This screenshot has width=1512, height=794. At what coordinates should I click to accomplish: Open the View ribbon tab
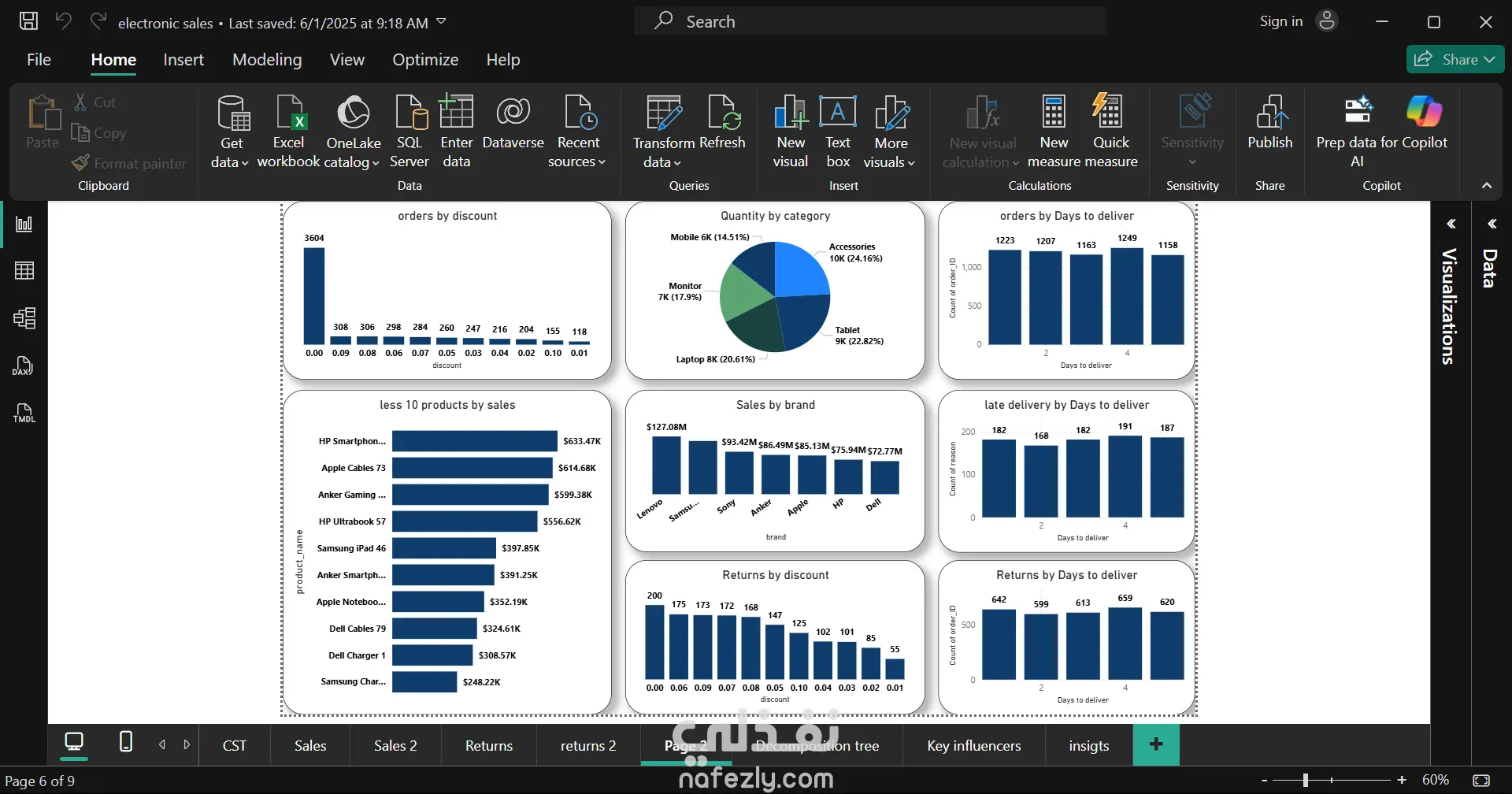pyautogui.click(x=347, y=60)
